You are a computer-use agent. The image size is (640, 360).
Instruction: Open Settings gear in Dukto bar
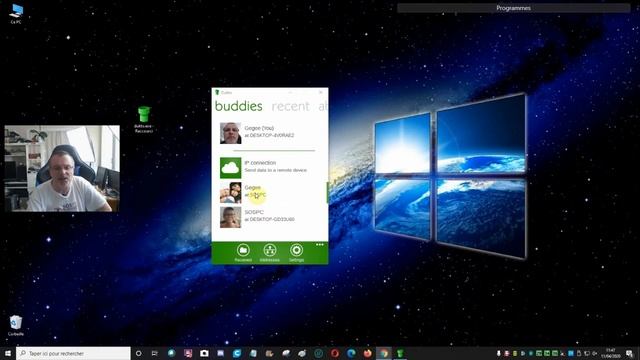[296, 253]
